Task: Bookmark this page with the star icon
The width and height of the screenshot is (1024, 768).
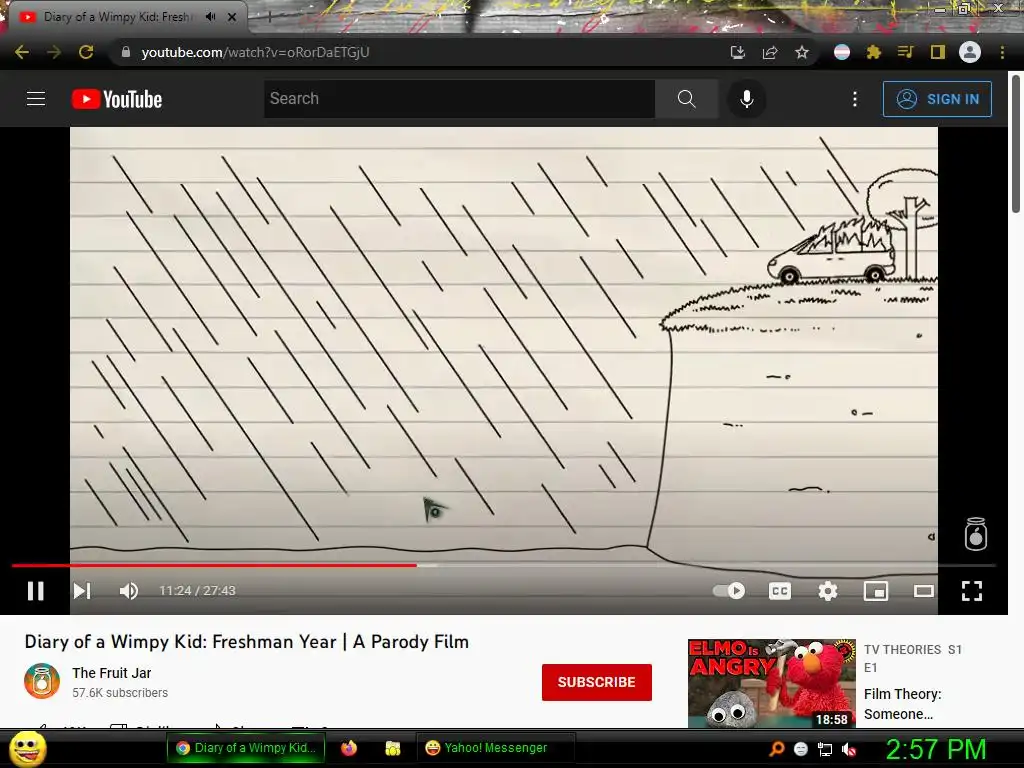Action: [802, 52]
